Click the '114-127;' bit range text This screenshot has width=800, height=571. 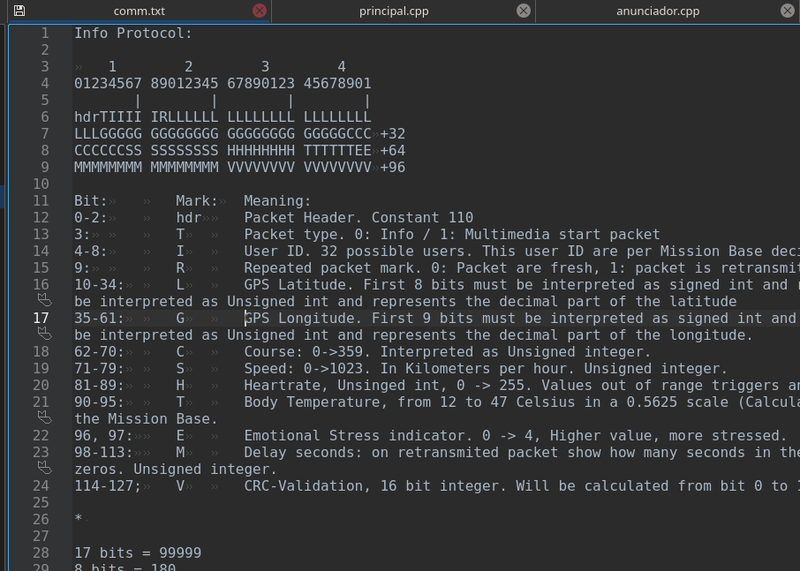[x=108, y=486]
